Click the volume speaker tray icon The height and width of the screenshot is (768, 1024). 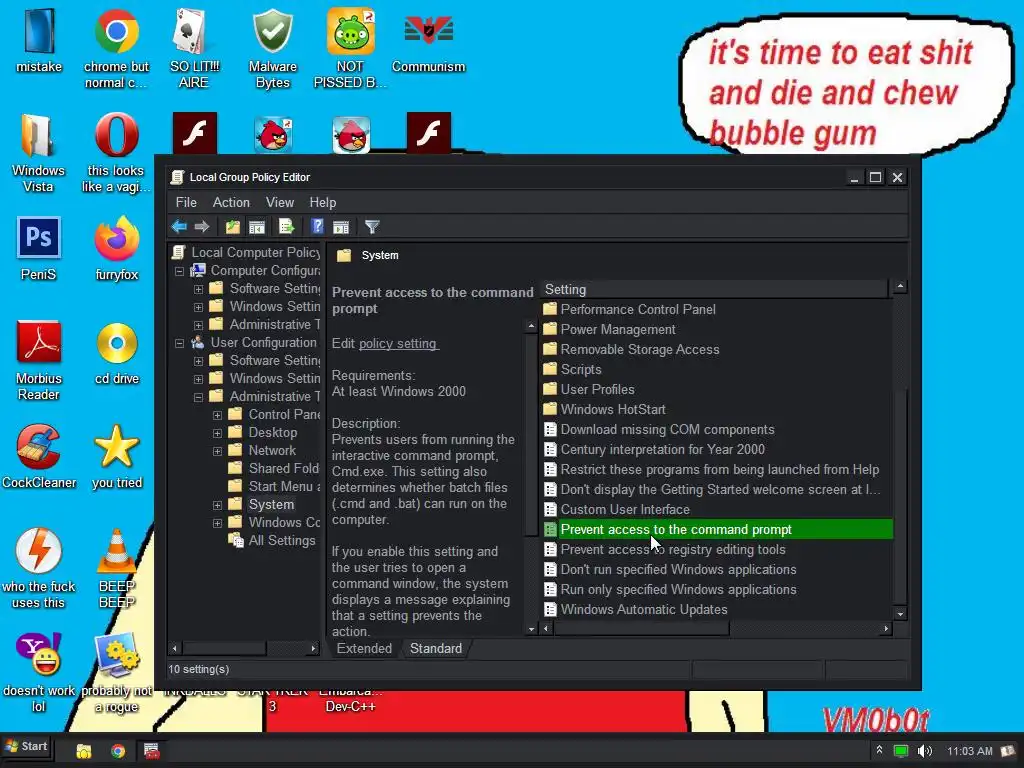click(925, 751)
